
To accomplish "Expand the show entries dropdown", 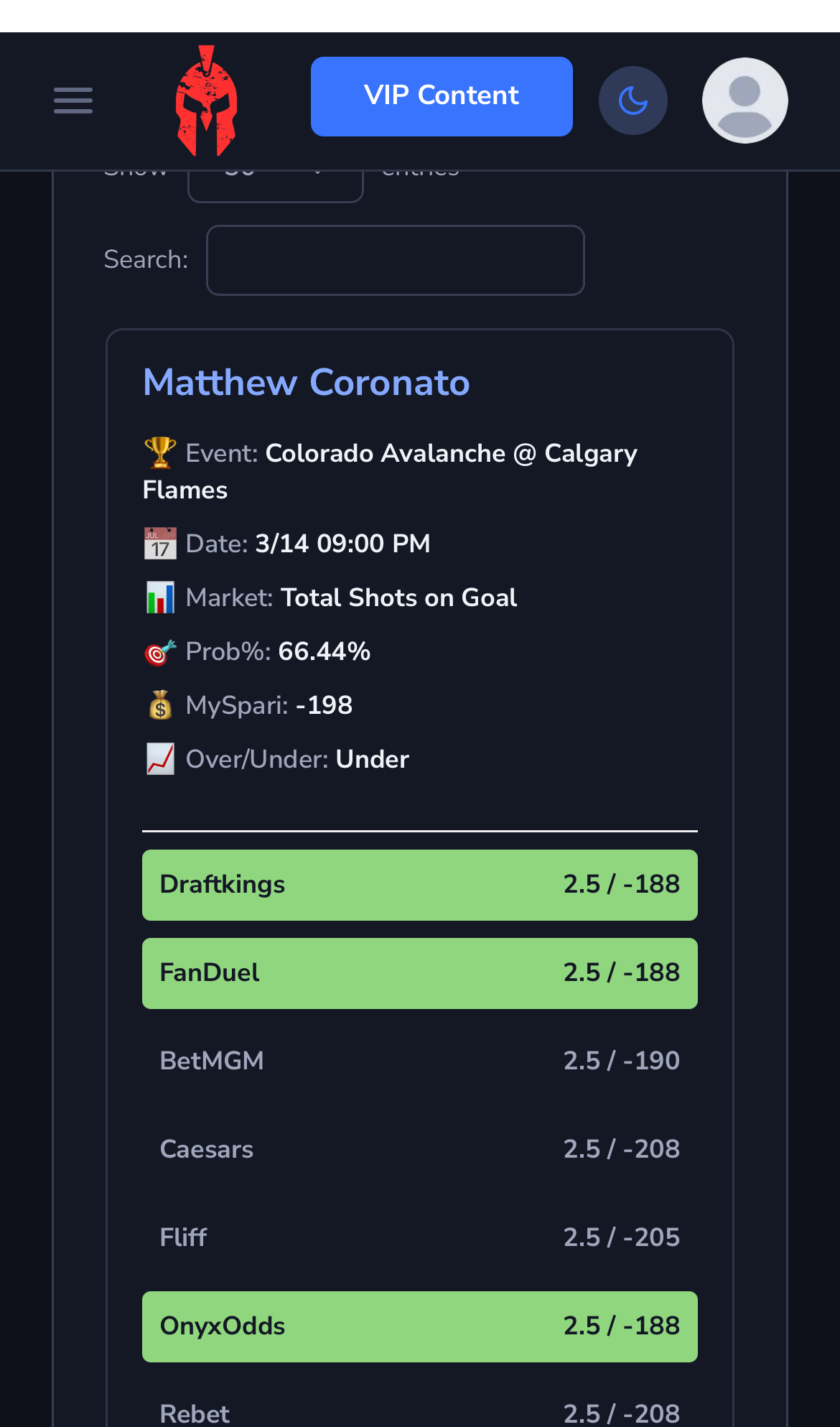I will 276,187.
